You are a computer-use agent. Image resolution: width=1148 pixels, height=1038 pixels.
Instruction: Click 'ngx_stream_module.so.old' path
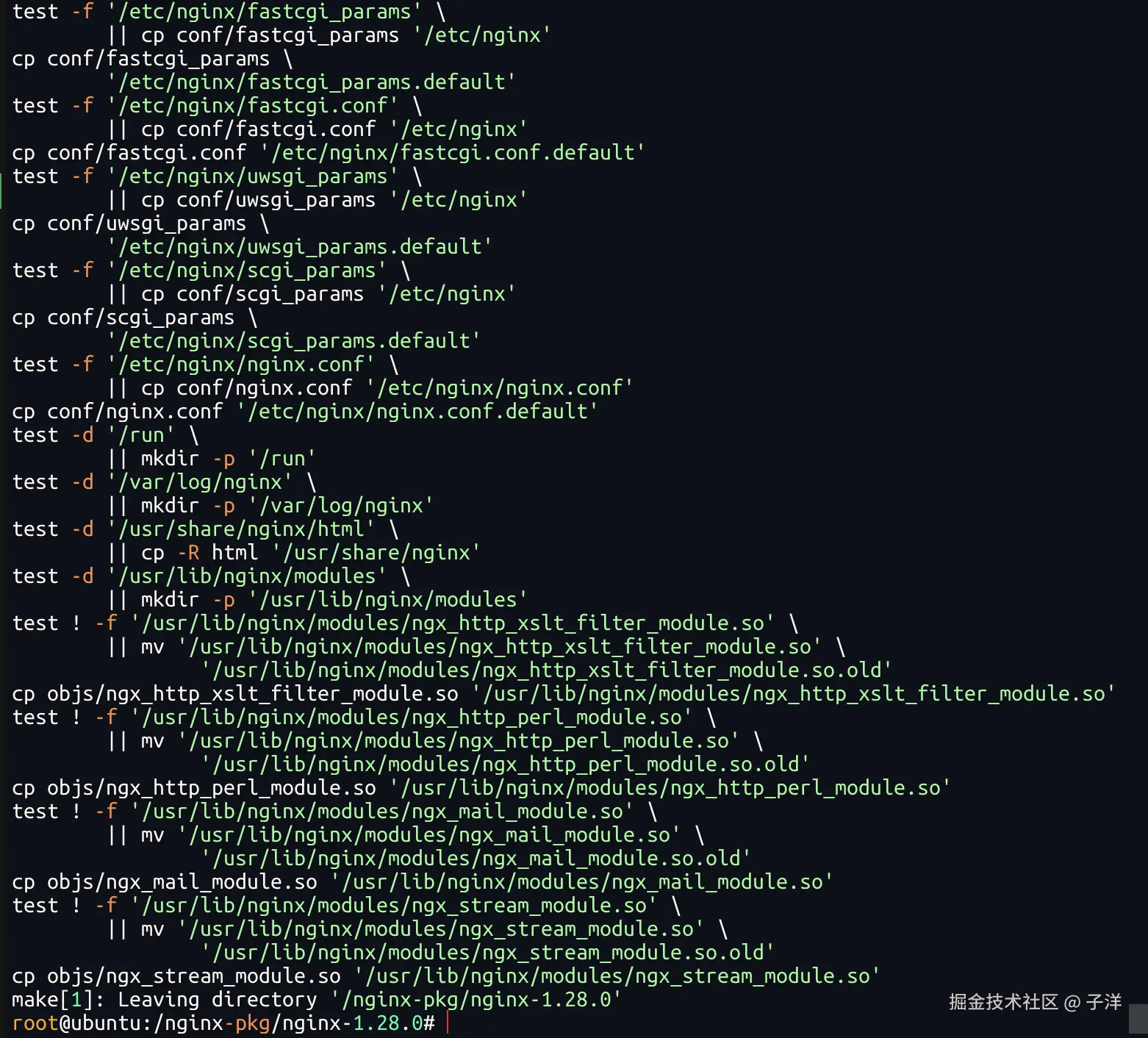(x=489, y=952)
